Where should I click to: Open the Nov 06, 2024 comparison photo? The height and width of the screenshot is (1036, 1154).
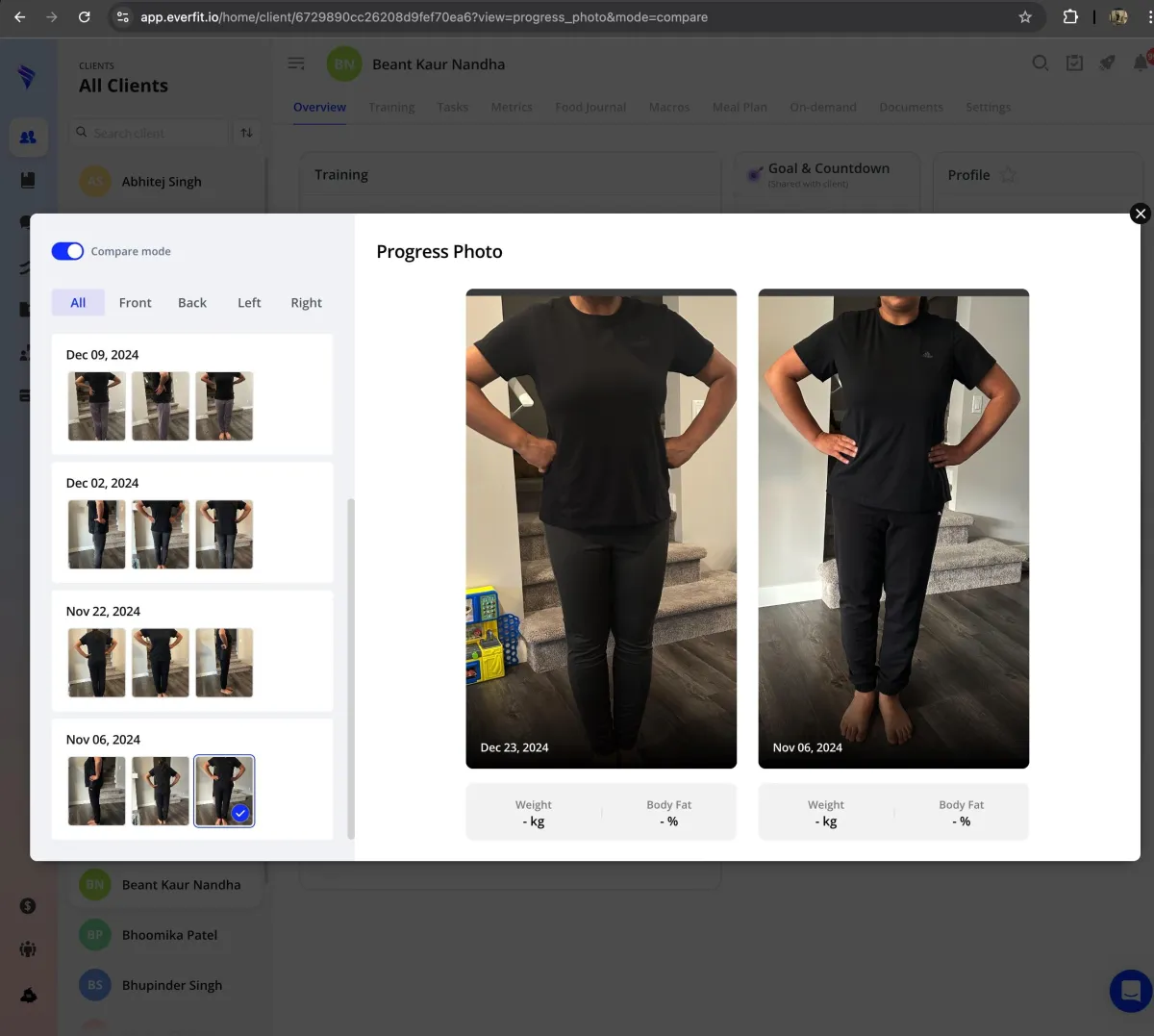[893, 528]
